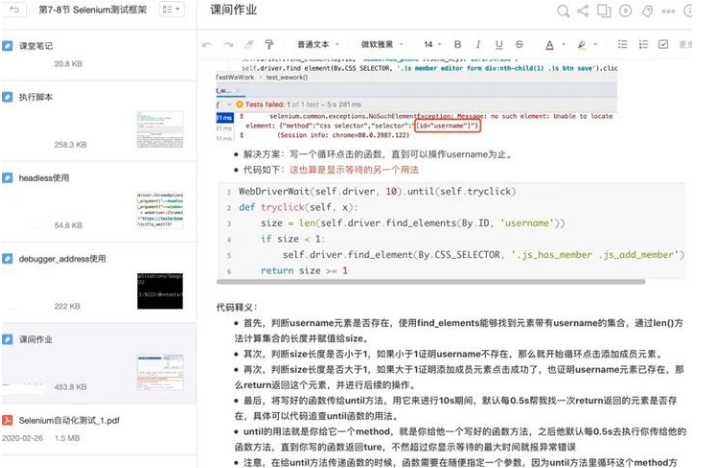Click code line 'return size >= 1'
This screenshot has width=706, height=468.
[304, 271]
